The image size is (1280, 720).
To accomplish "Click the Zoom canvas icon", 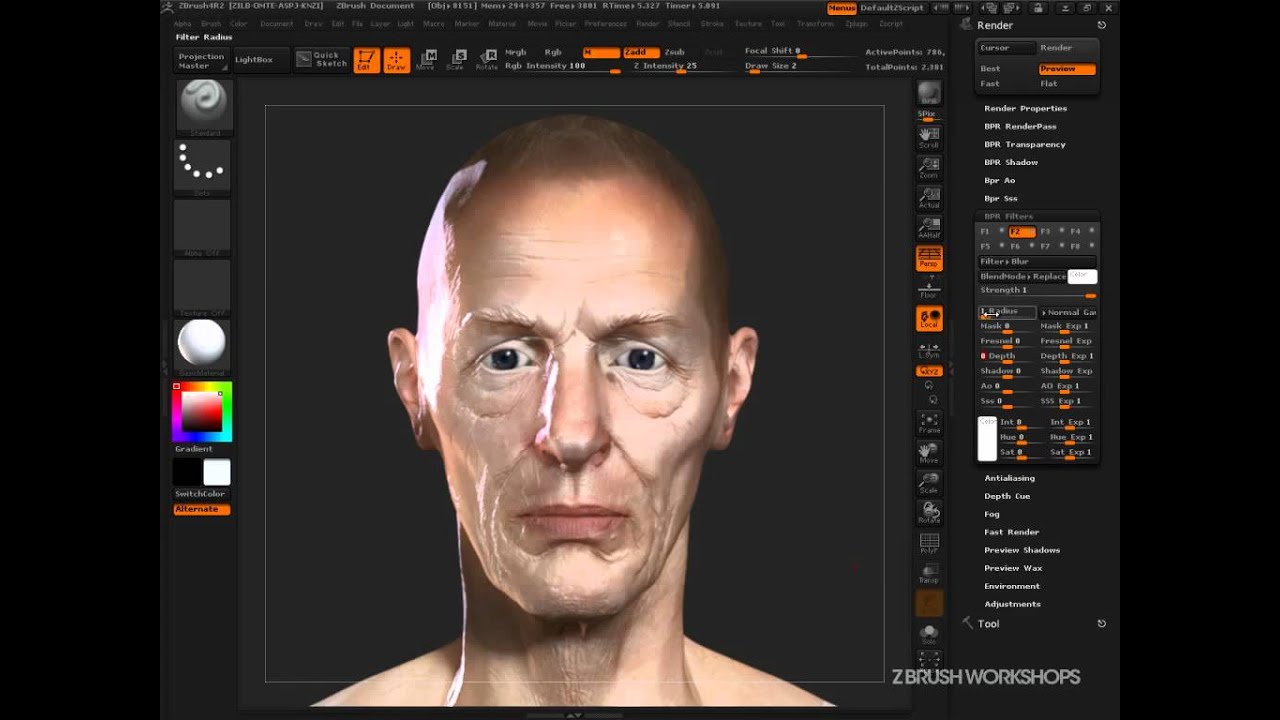I will click(x=929, y=166).
